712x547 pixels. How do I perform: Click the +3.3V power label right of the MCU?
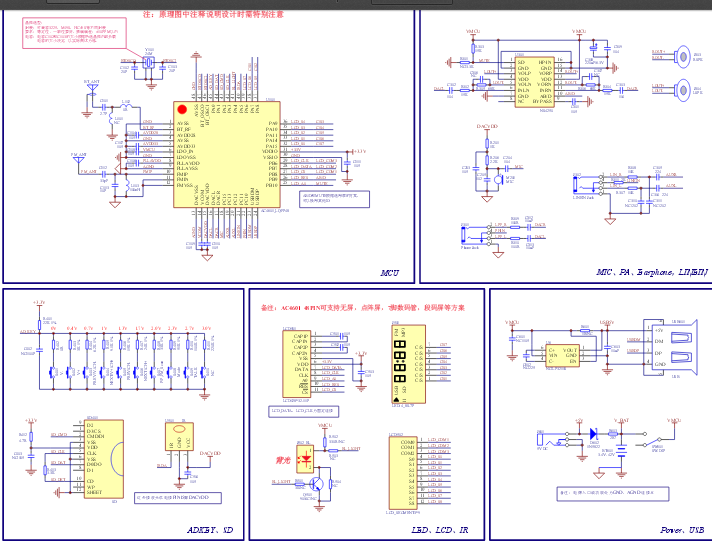coord(359,151)
